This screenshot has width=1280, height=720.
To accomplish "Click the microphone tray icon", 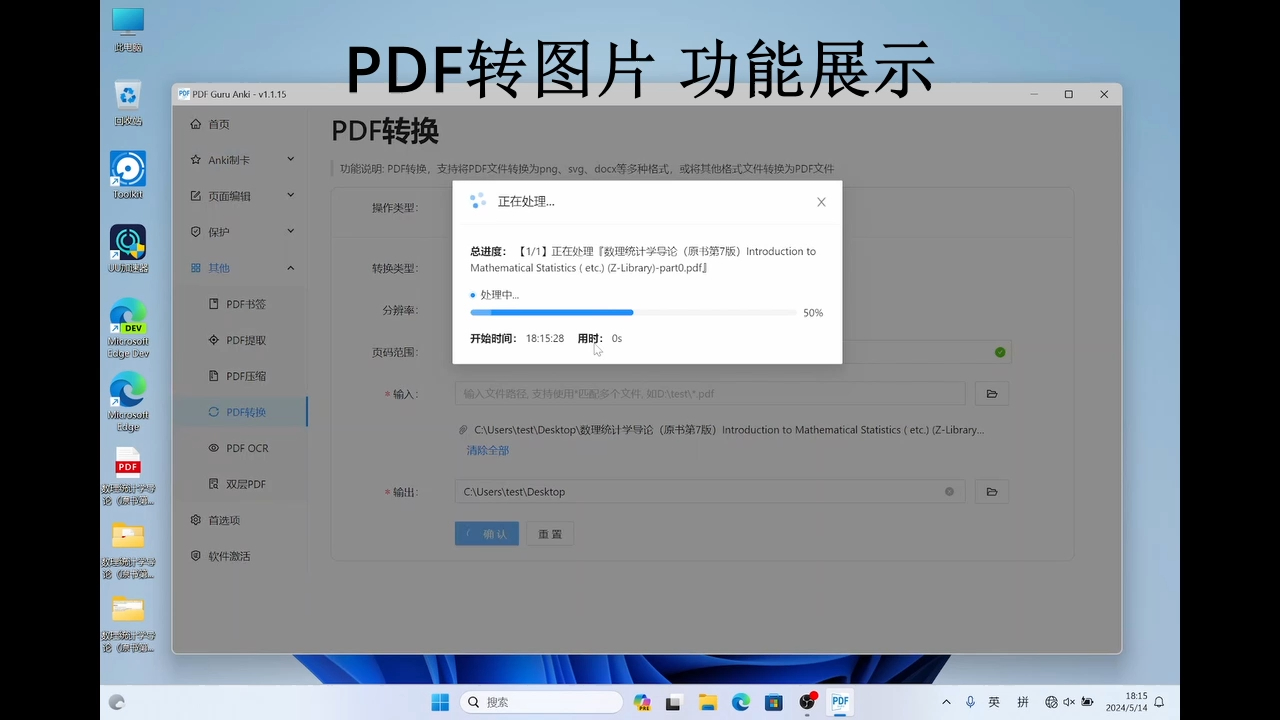I will tap(970, 702).
